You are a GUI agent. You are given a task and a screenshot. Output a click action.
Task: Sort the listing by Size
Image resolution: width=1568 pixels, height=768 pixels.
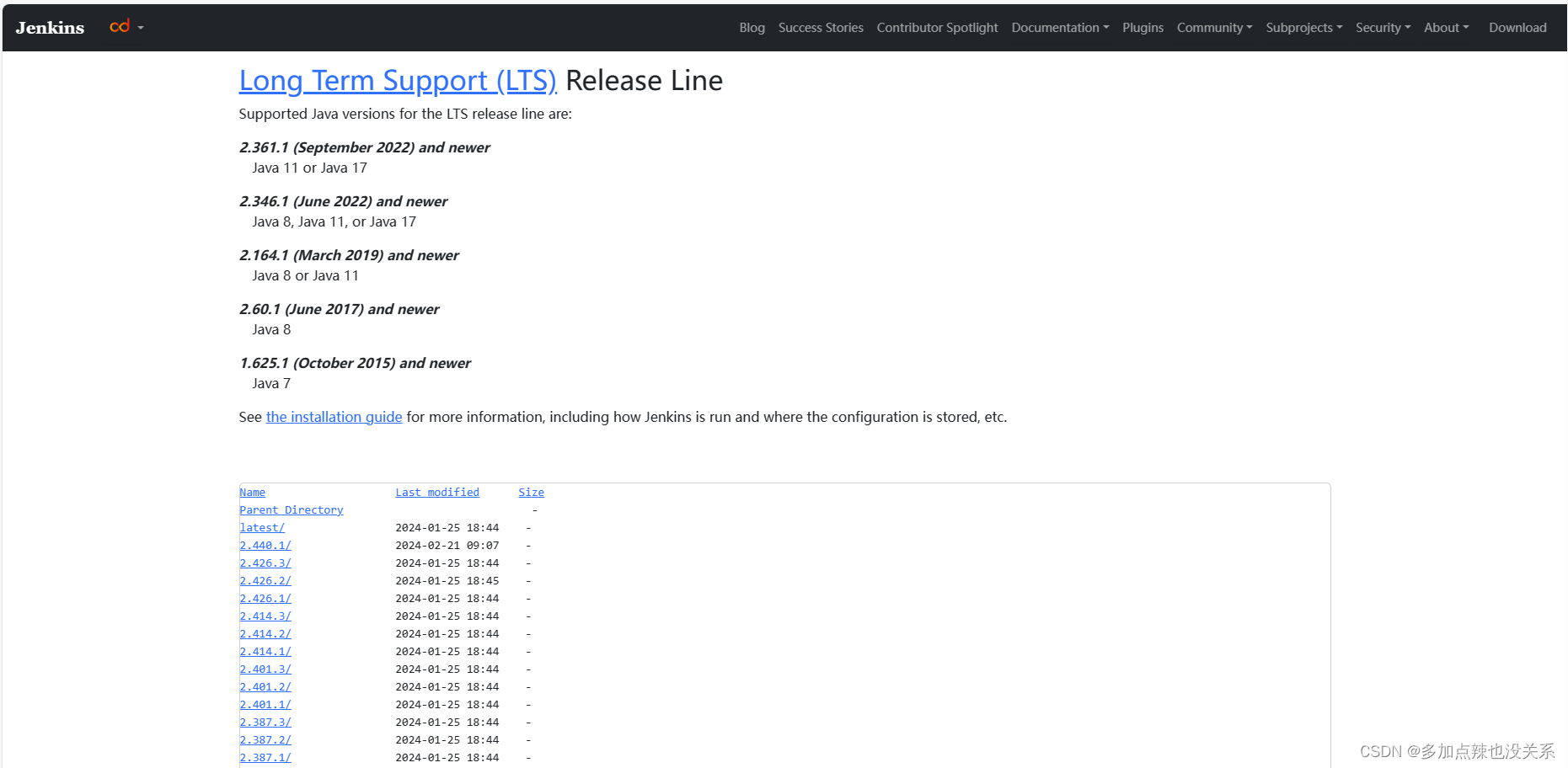click(x=531, y=493)
